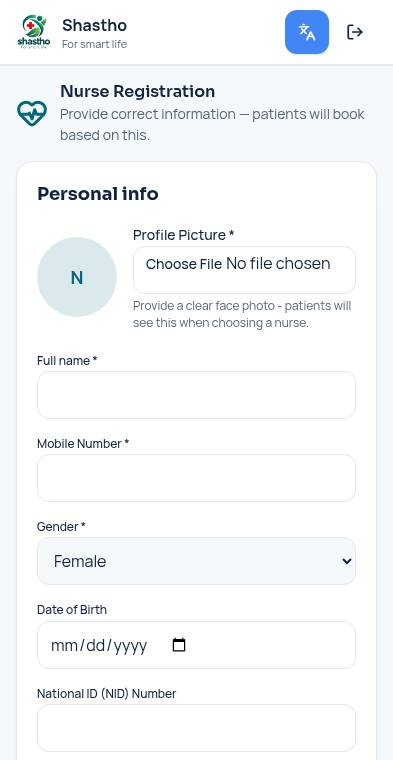The width and height of the screenshot is (393, 760).
Task: Click the Gender dropdown chevron arrow
Action: [346, 561]
